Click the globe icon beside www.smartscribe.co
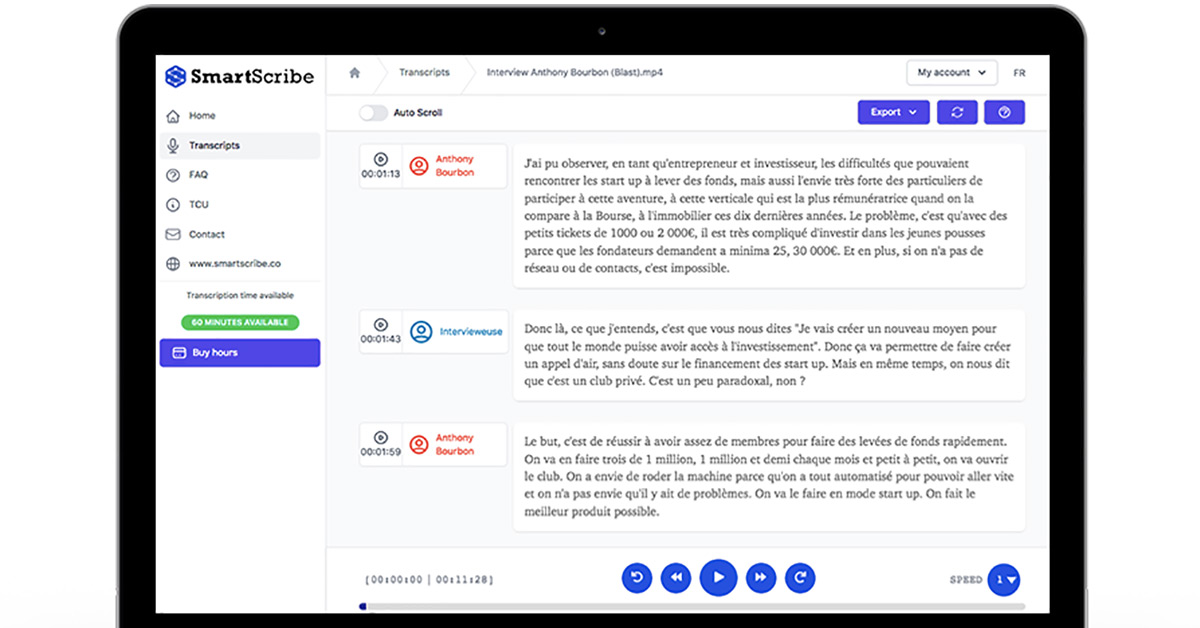1200x628 pixels. coord(173,264)
